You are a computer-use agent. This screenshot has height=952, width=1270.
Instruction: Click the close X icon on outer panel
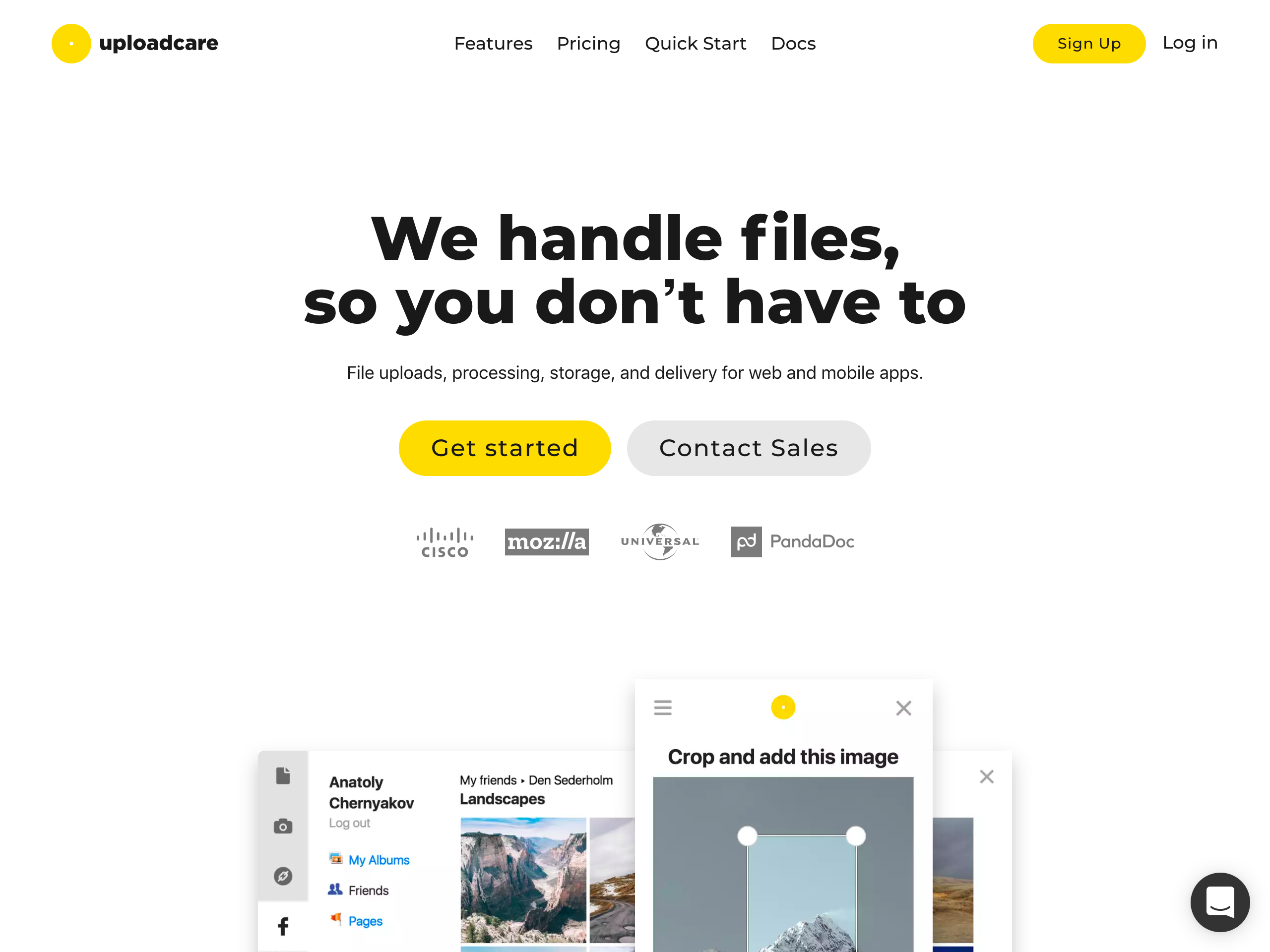point(987,776)
